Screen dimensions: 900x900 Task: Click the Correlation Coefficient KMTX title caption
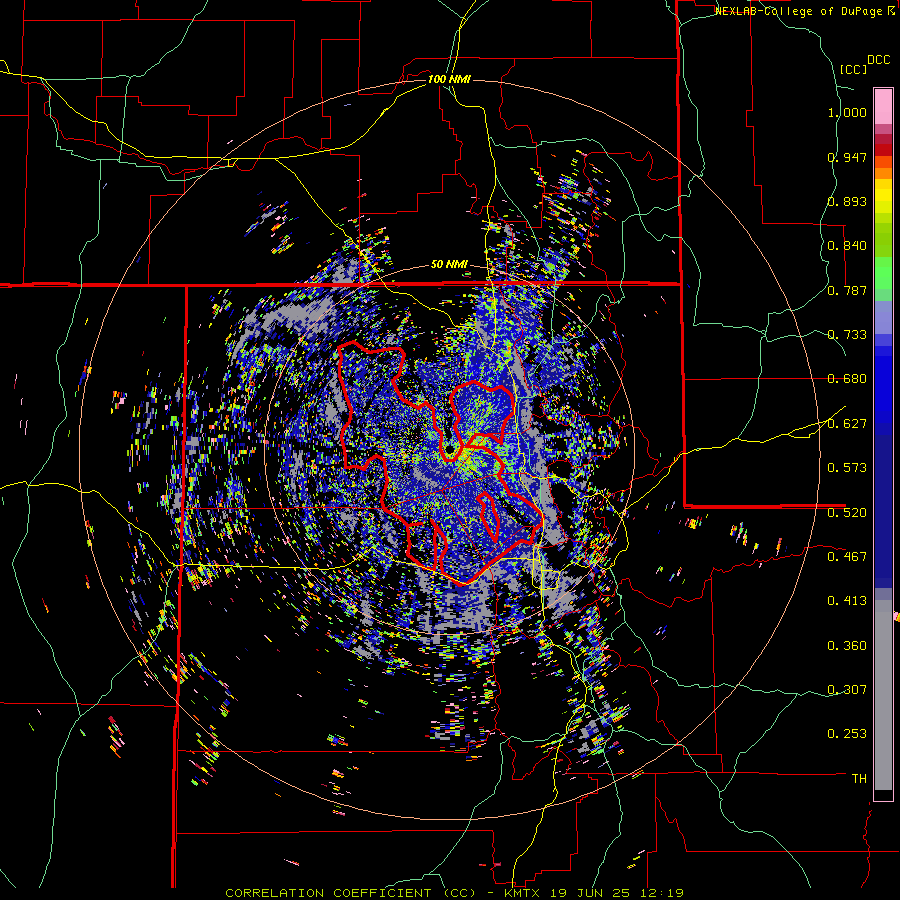pyautogui.click(x=455, y=893)
